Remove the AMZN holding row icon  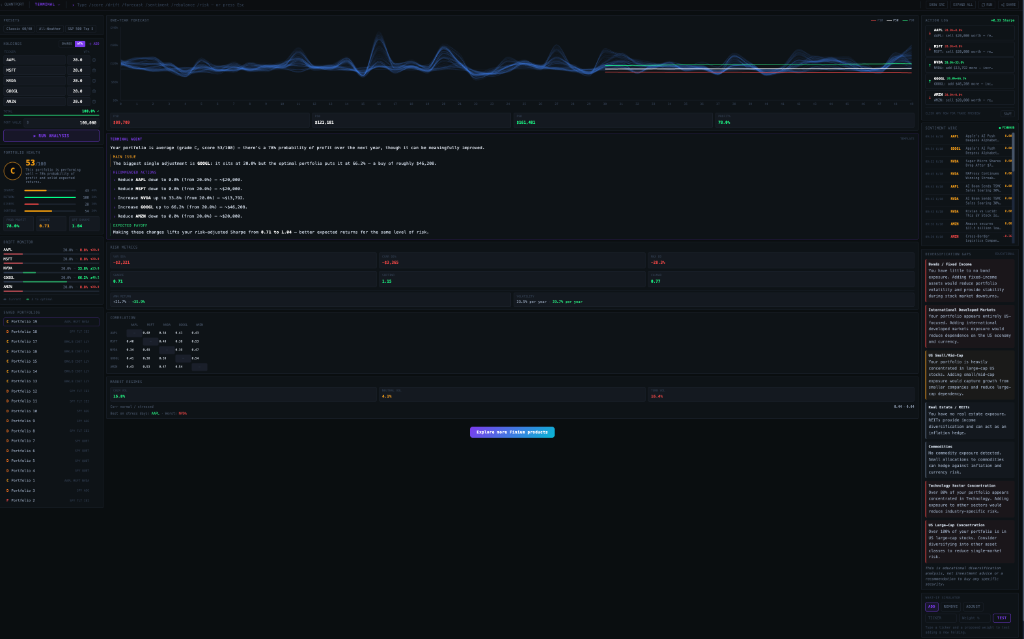pos(94,101)
